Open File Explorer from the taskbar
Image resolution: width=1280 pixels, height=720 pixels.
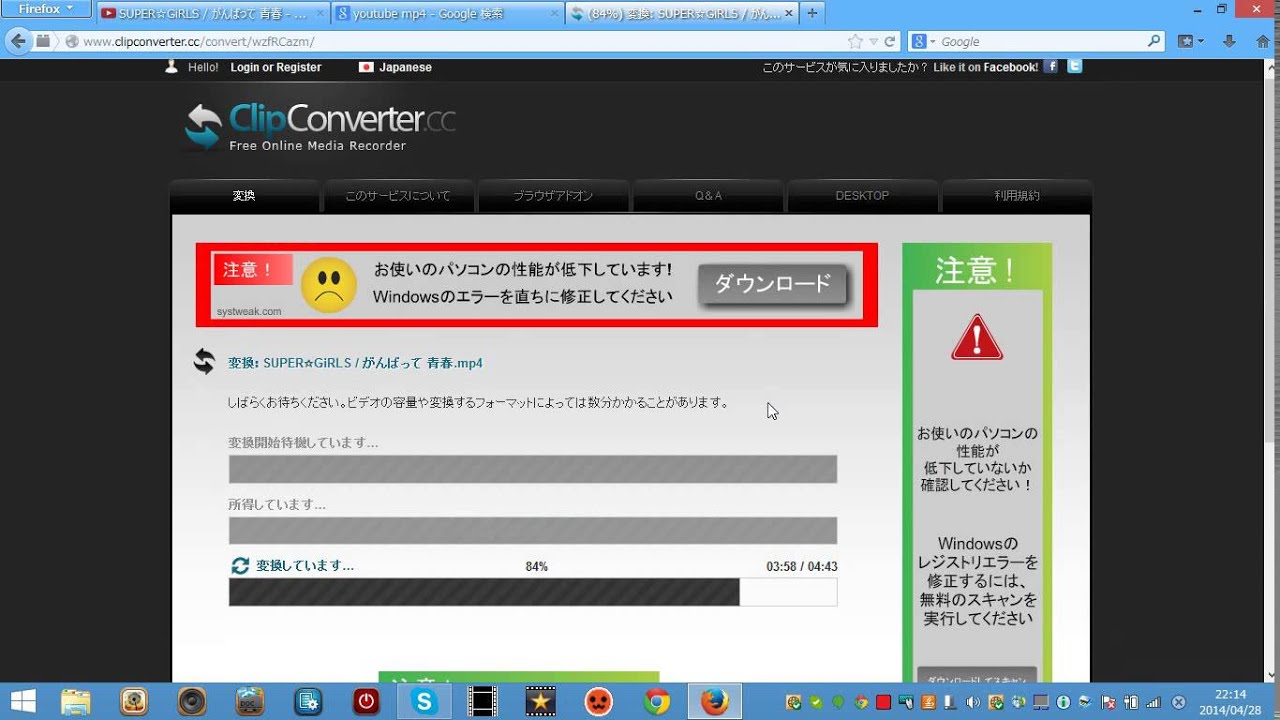76,701
